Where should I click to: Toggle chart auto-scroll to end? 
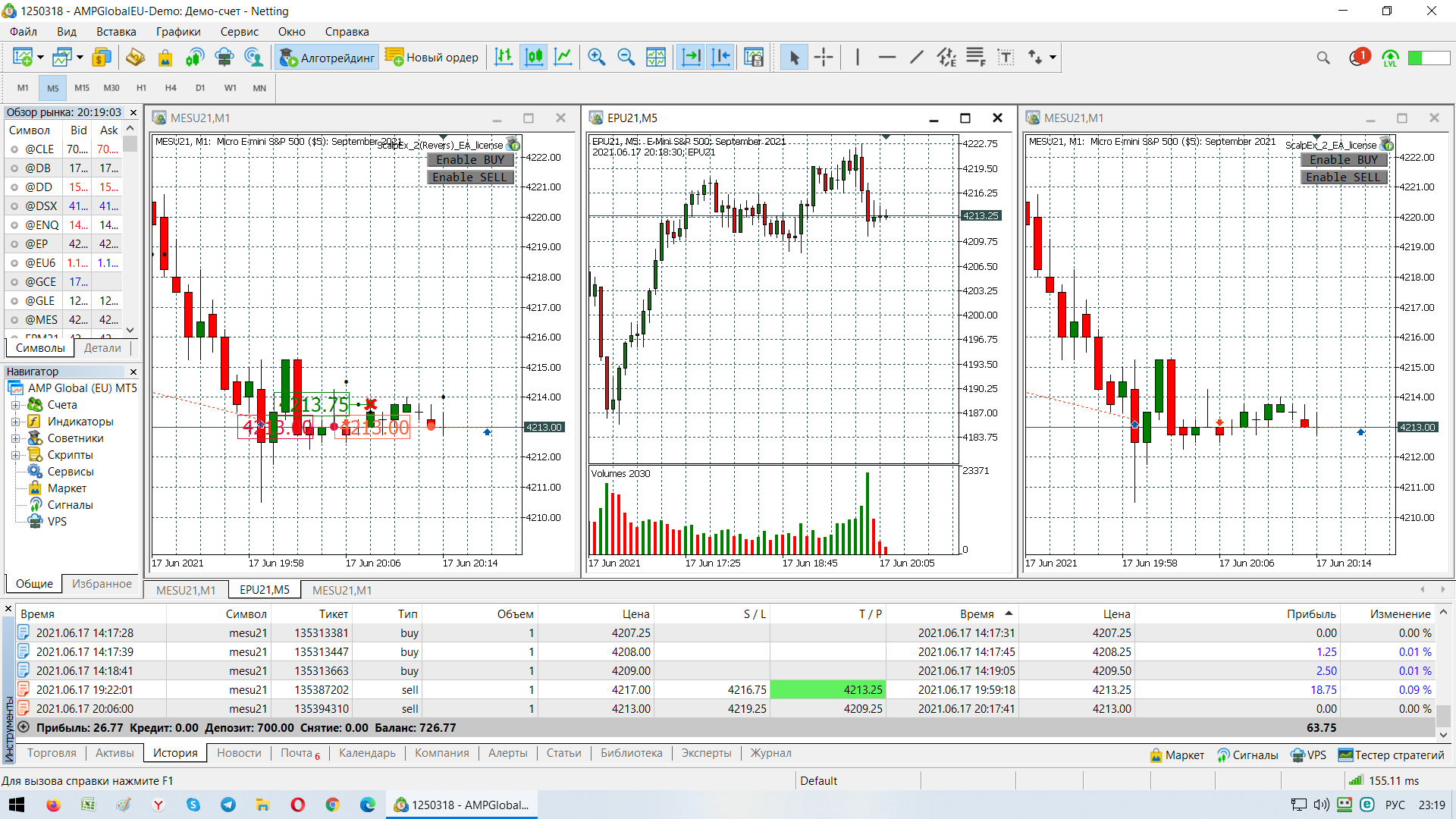691,57
